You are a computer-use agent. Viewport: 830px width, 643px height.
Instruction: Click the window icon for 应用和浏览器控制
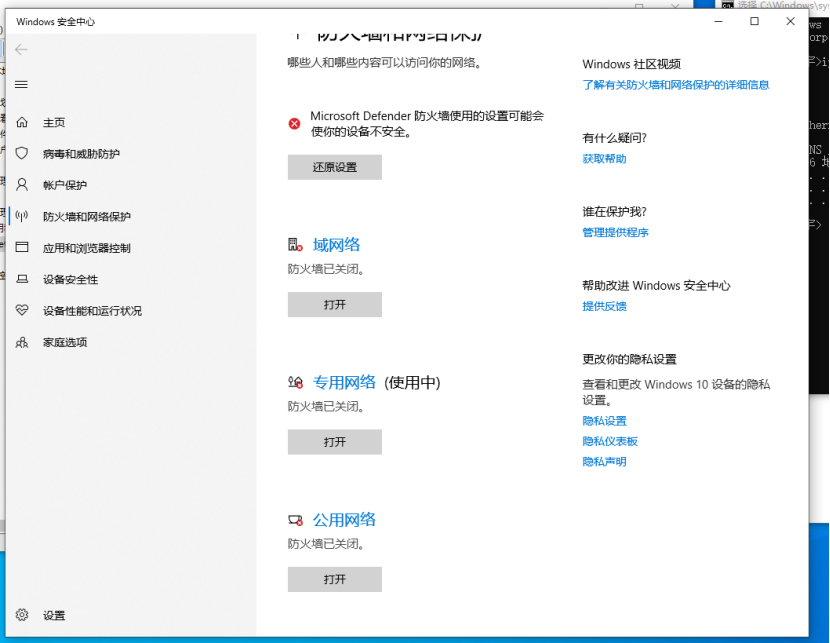click(x=22, y=247)
